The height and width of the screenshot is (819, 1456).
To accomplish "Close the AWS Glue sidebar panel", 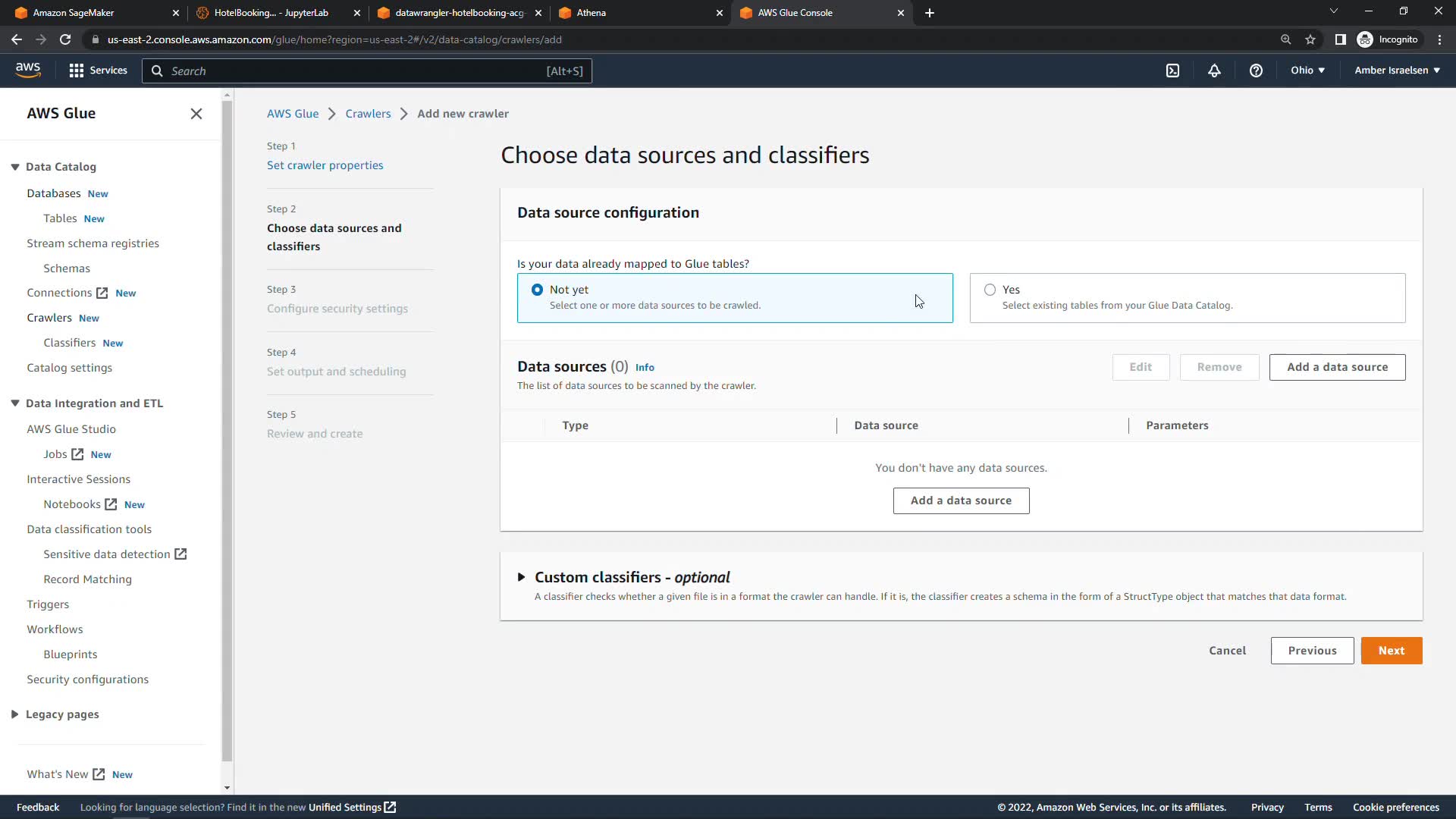I will point(196,114).
